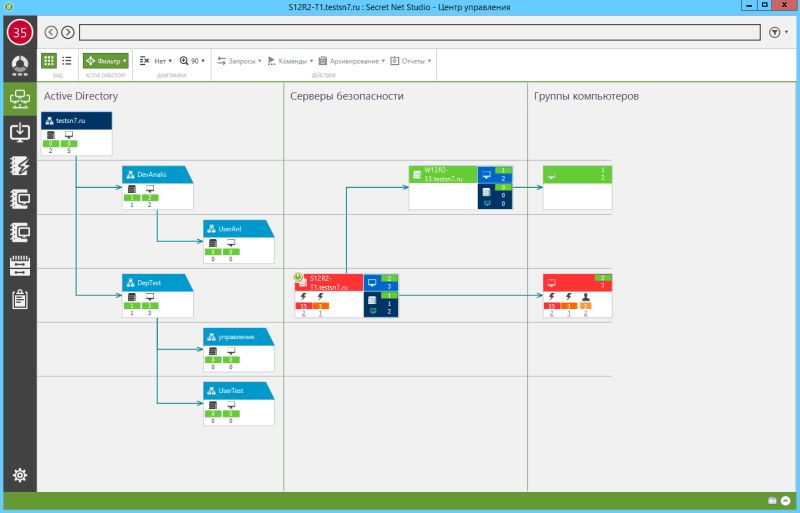Switch to list view
800x513 pixels.
pyautogui.click(x=67, y=61)
